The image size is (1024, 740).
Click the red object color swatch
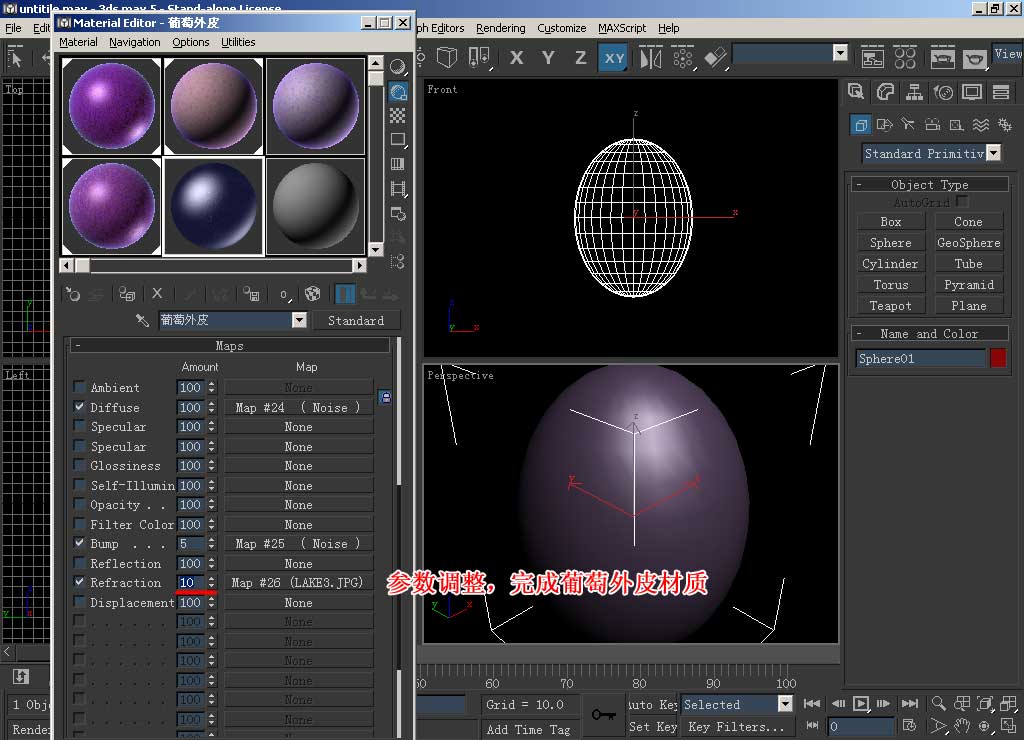(x=998, y=358)
